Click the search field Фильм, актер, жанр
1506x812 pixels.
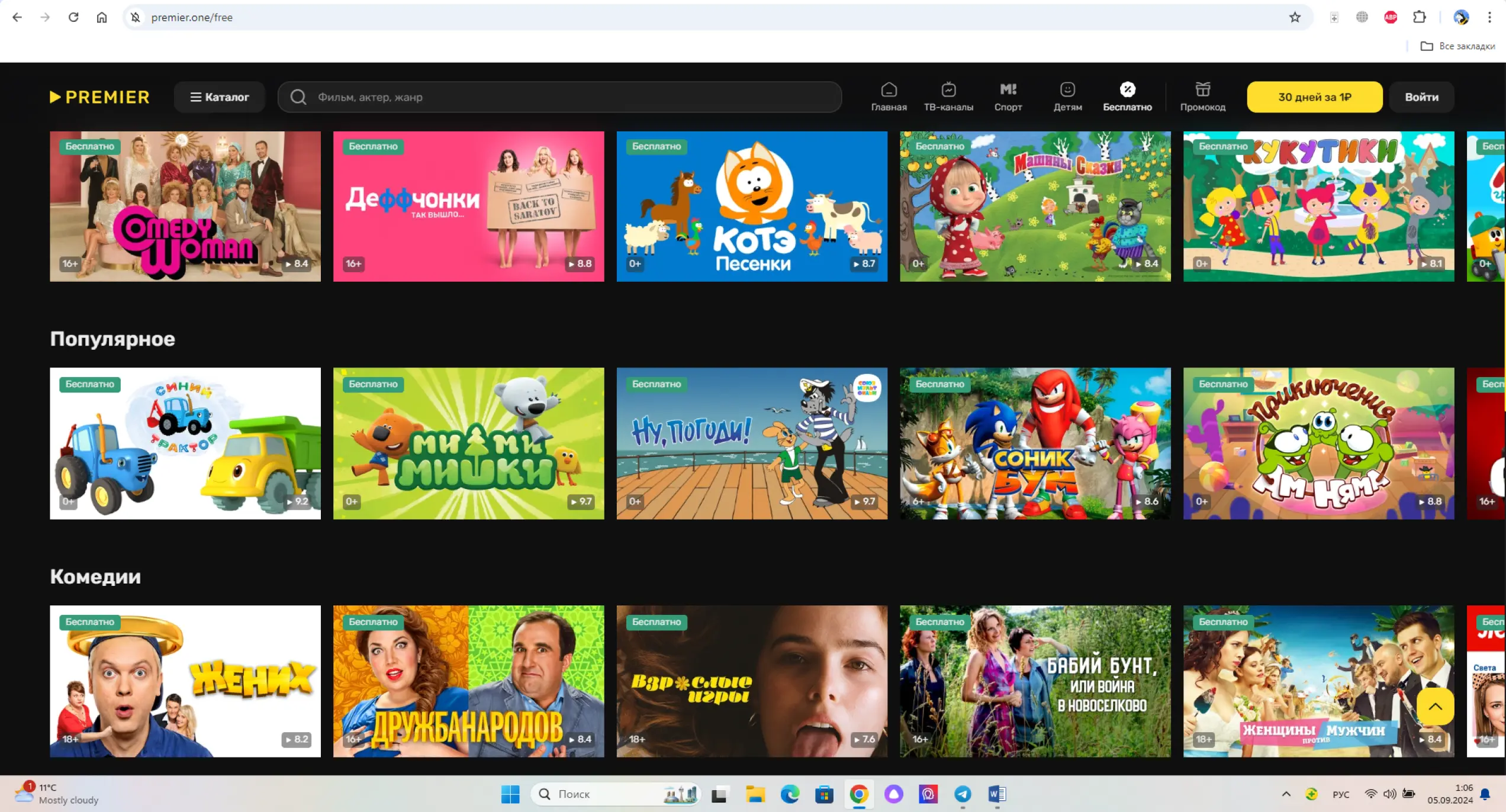click(x=559, y=97)
